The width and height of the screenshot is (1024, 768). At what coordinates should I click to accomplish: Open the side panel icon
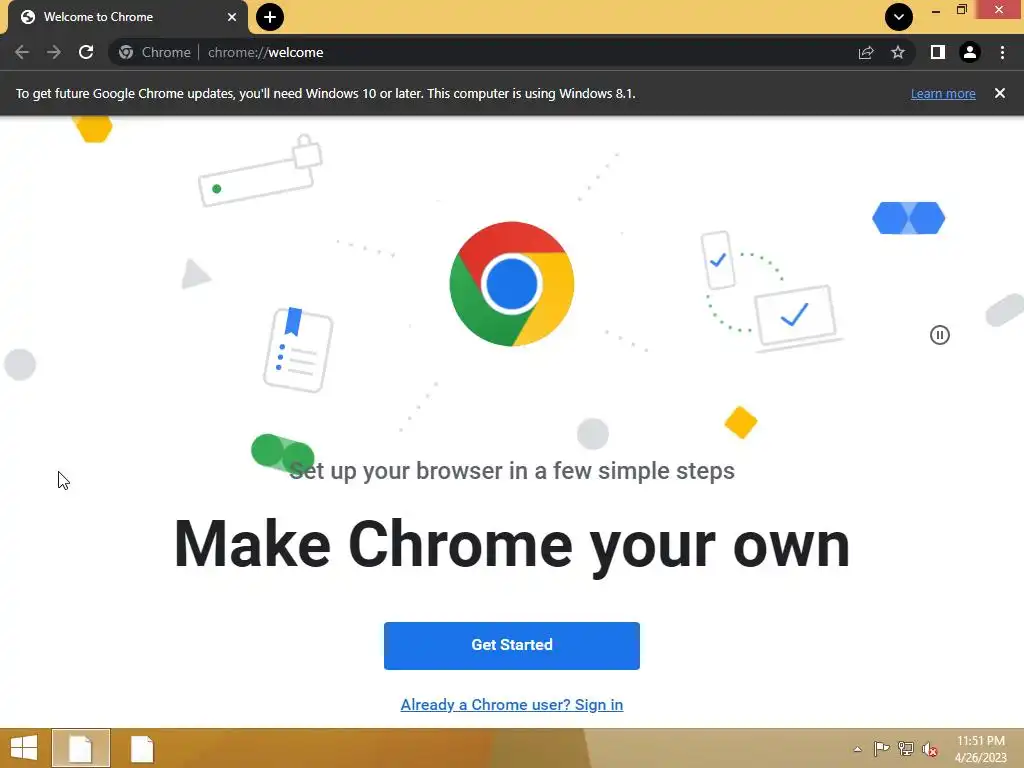(938, 52)
